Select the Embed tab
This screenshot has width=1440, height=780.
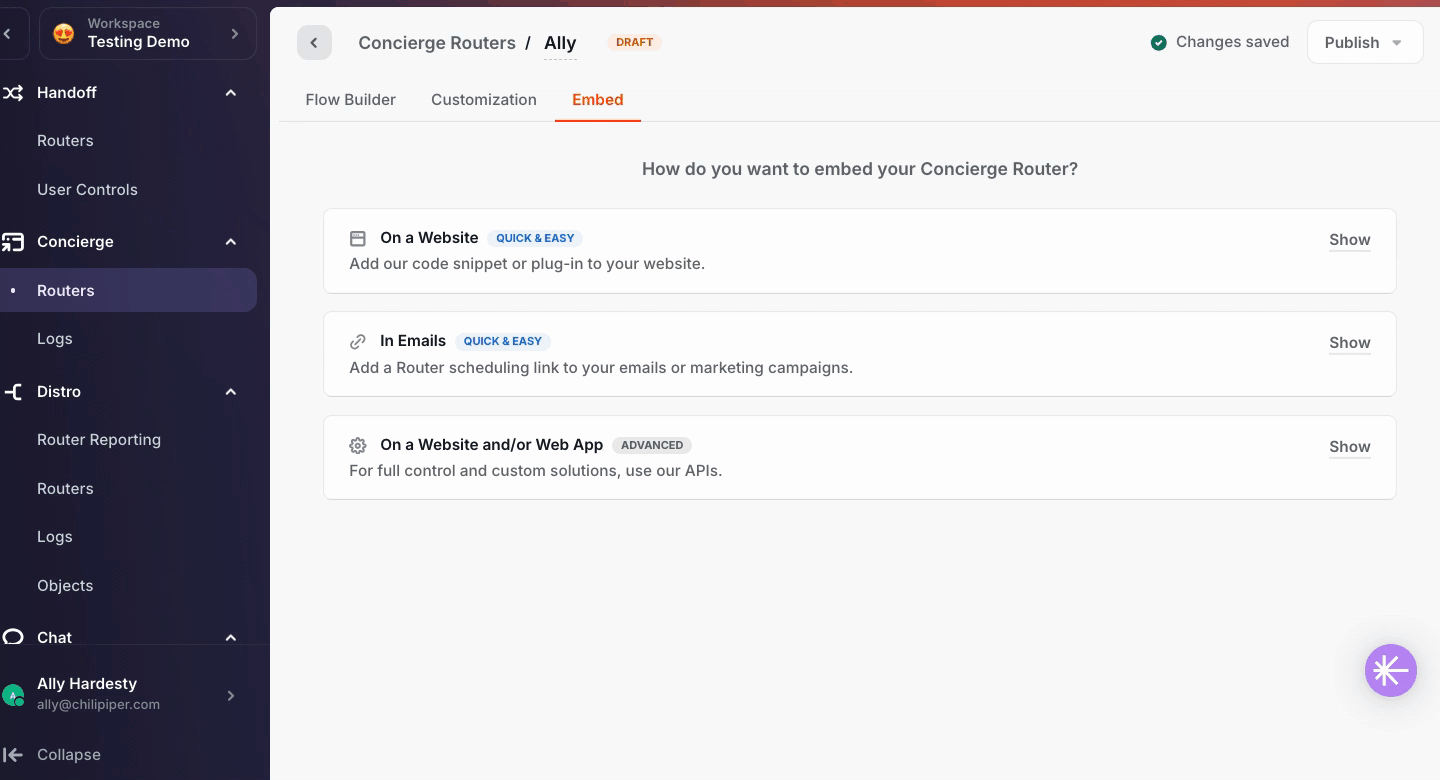click(598, 100)
